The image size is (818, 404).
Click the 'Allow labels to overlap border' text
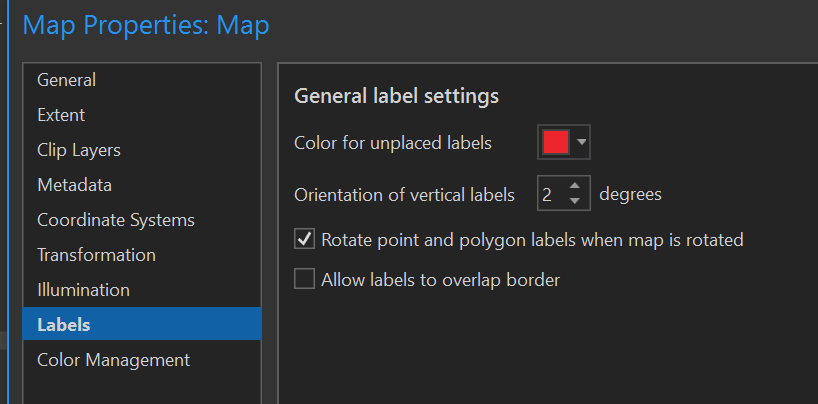point(440,280)
